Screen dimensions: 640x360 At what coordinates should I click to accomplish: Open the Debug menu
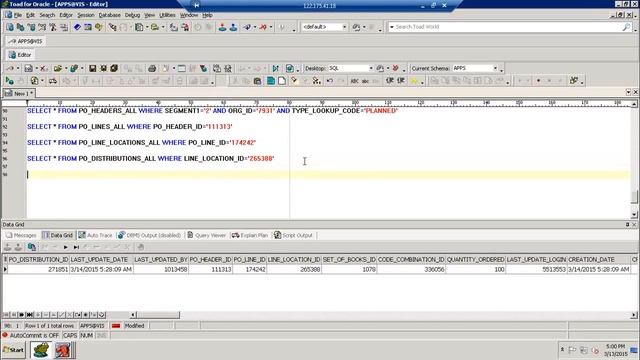132,15
